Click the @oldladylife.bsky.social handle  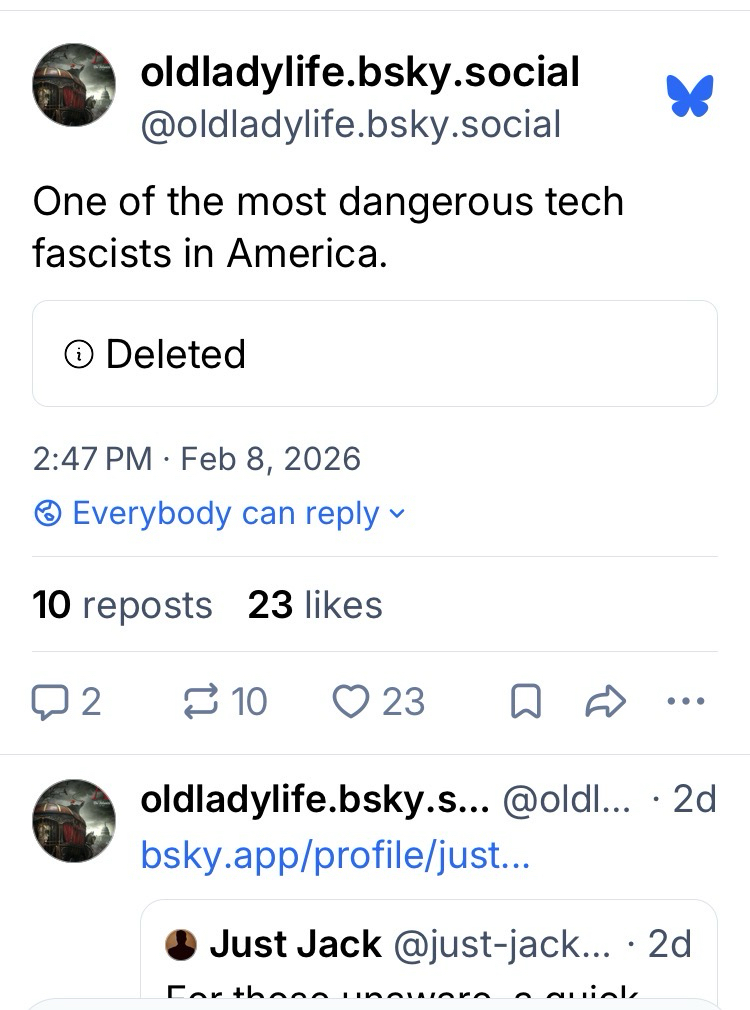tap(350, 126)
